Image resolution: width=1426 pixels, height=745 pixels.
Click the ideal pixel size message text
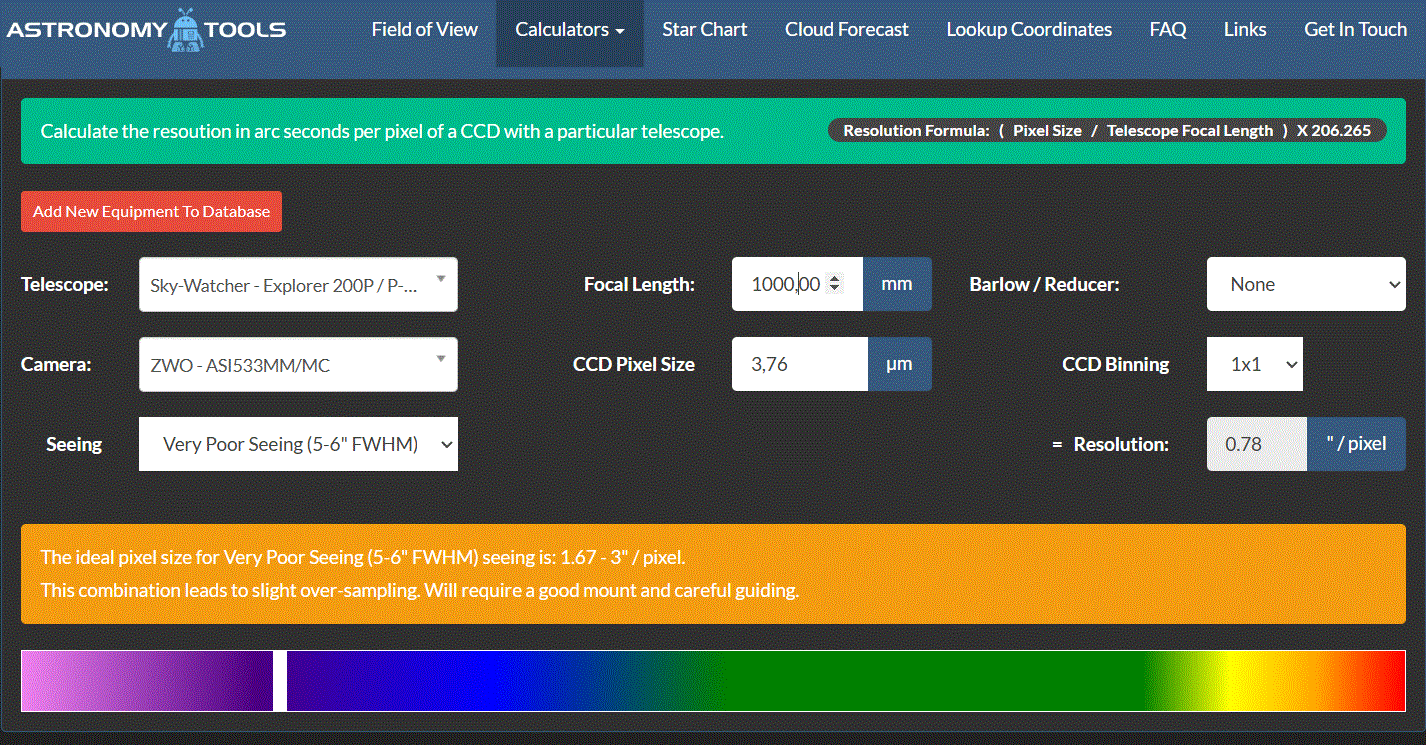pyautogui.click(x=362, y=557)
